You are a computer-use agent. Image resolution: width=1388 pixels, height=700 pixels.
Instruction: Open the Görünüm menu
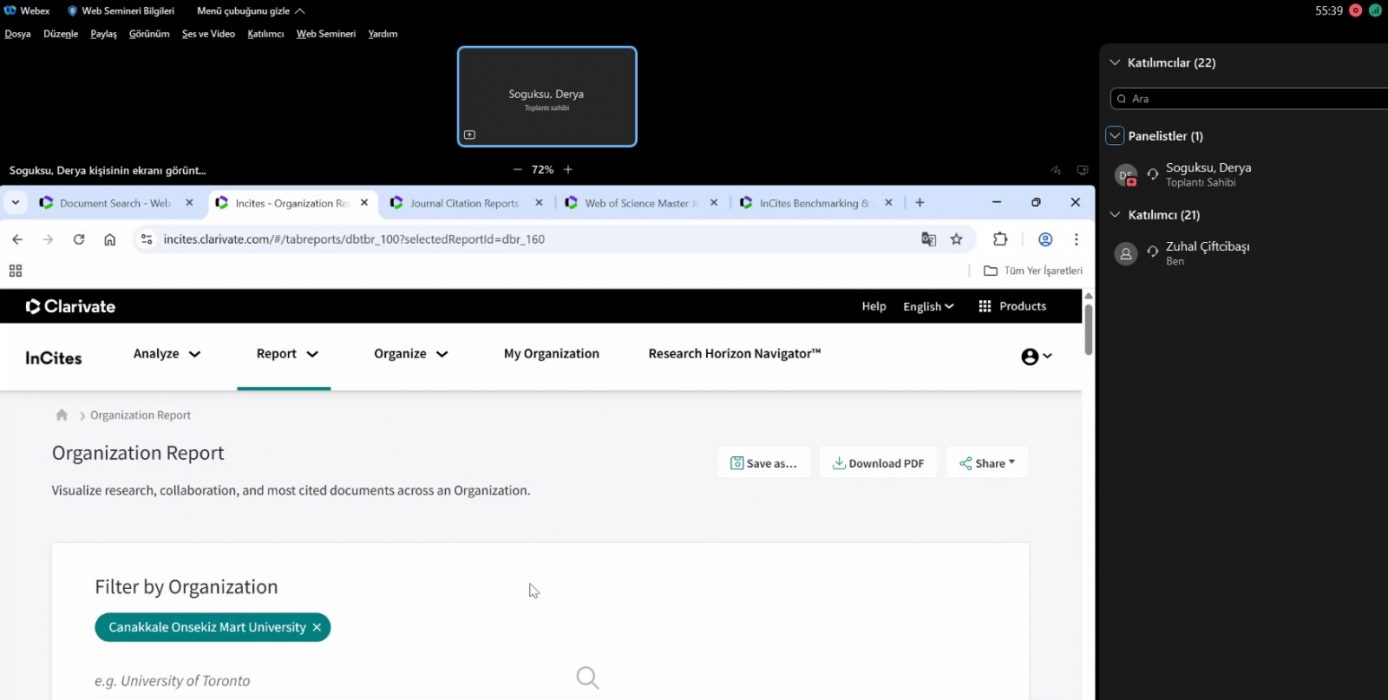[149, 34]
